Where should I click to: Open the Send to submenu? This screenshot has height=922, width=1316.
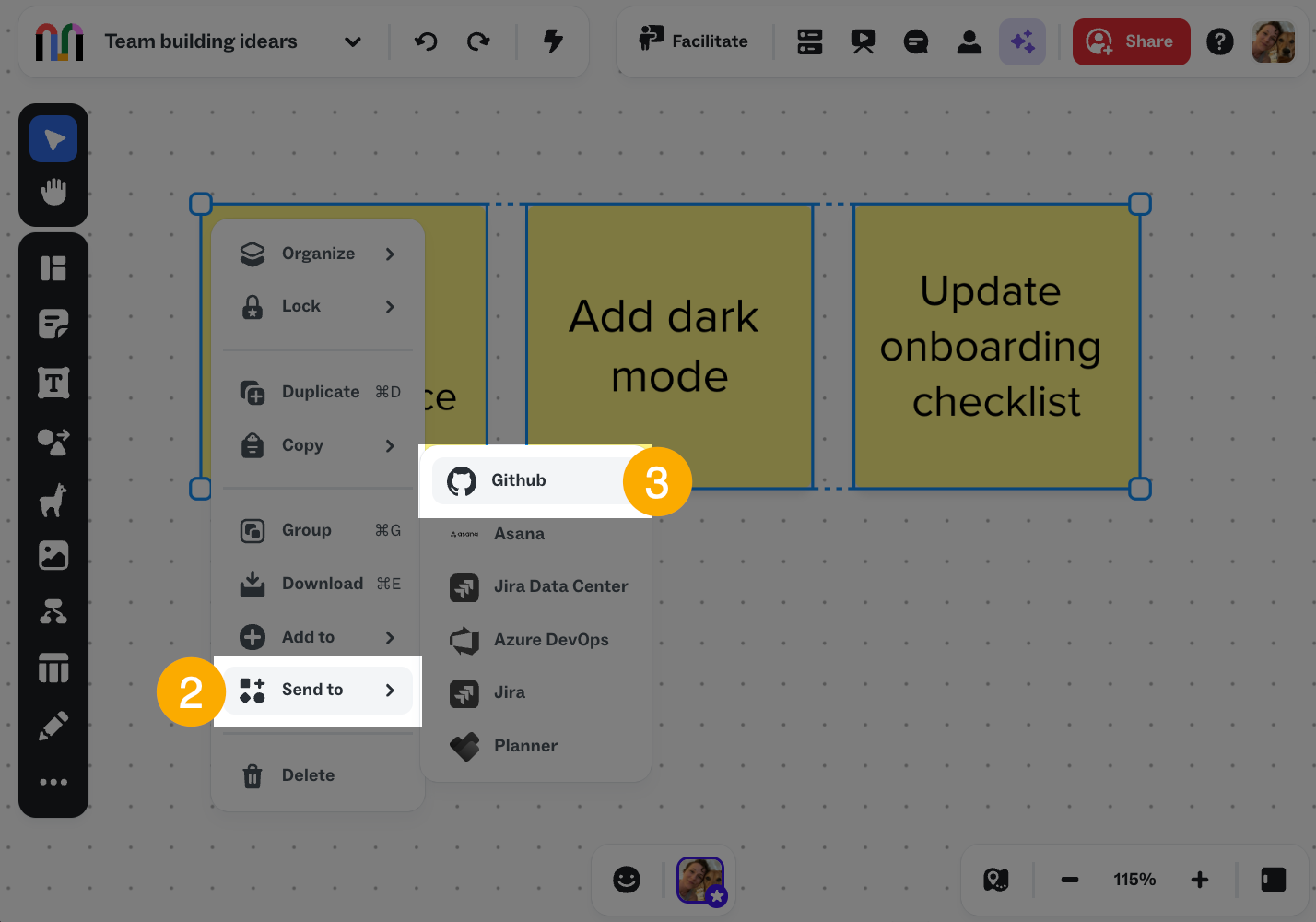[x=318, y=690]
